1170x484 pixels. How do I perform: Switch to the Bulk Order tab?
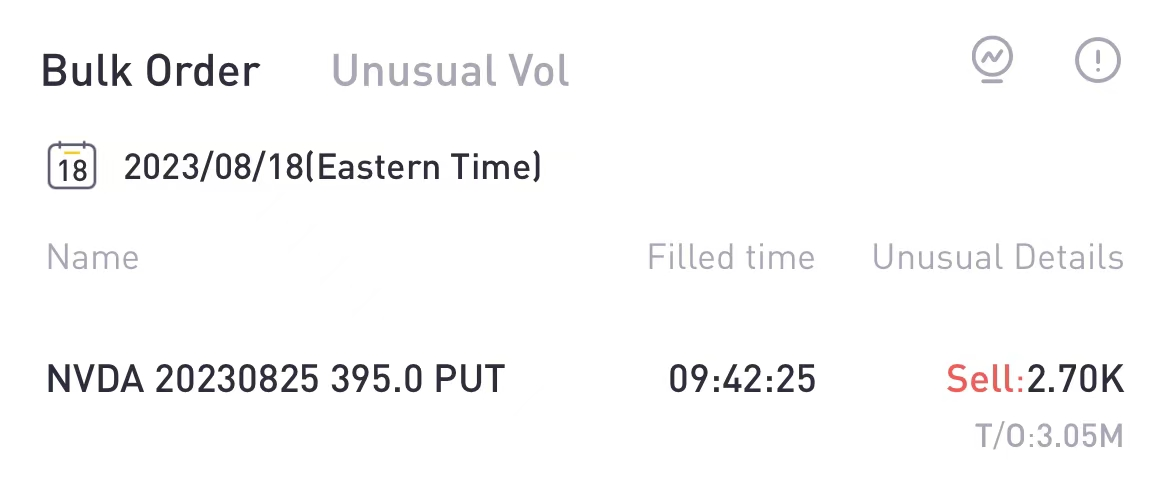tap(150, 71)
